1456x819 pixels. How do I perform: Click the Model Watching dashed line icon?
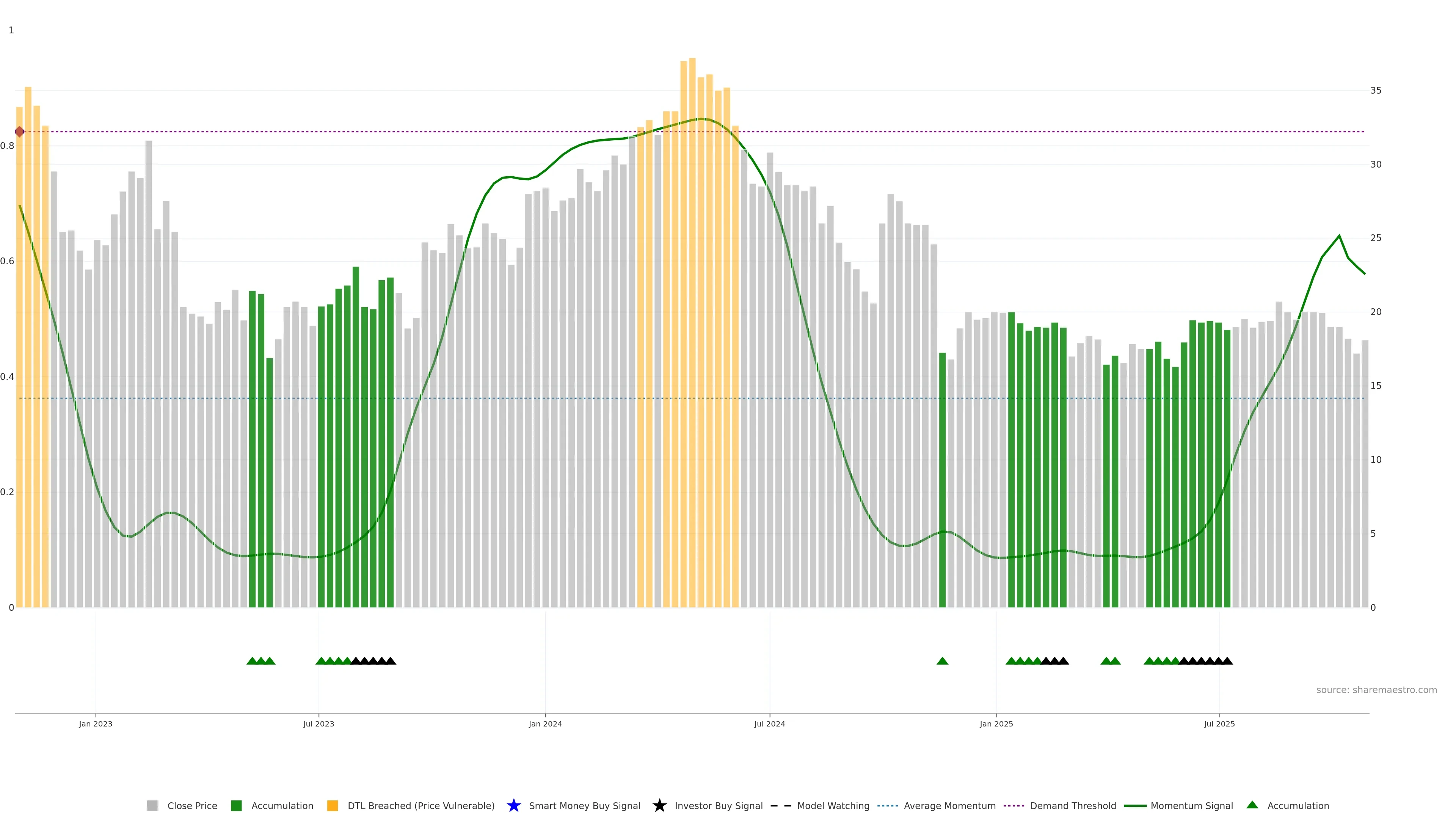point(781,805)
